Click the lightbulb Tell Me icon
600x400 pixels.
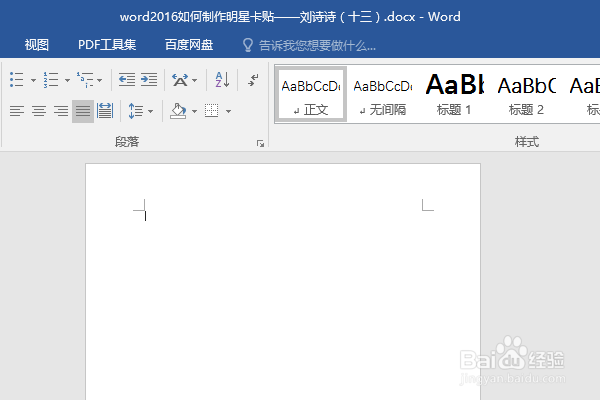coord(248,45)
